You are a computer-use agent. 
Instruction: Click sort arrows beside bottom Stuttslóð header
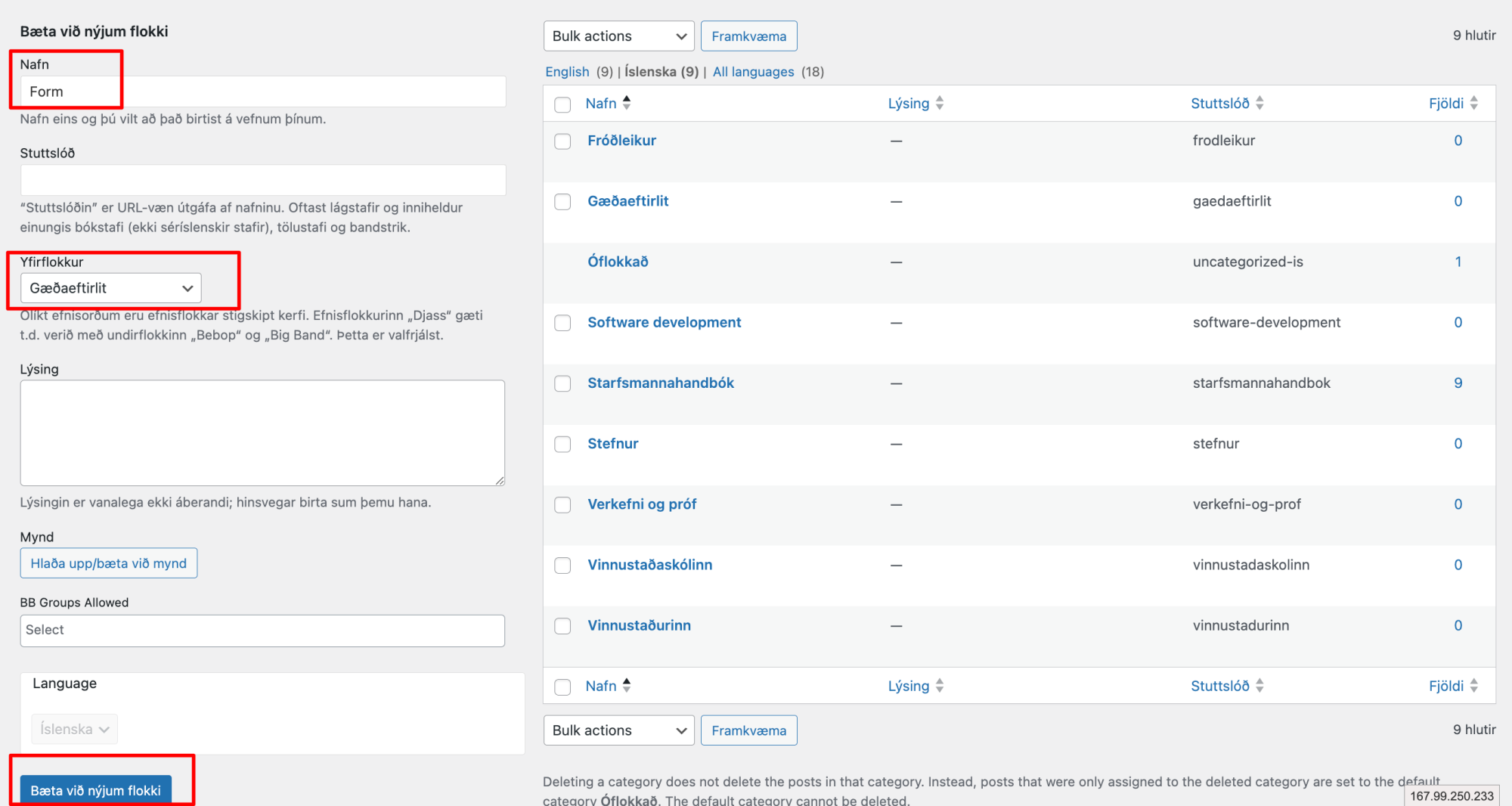tap(1259, 686)
